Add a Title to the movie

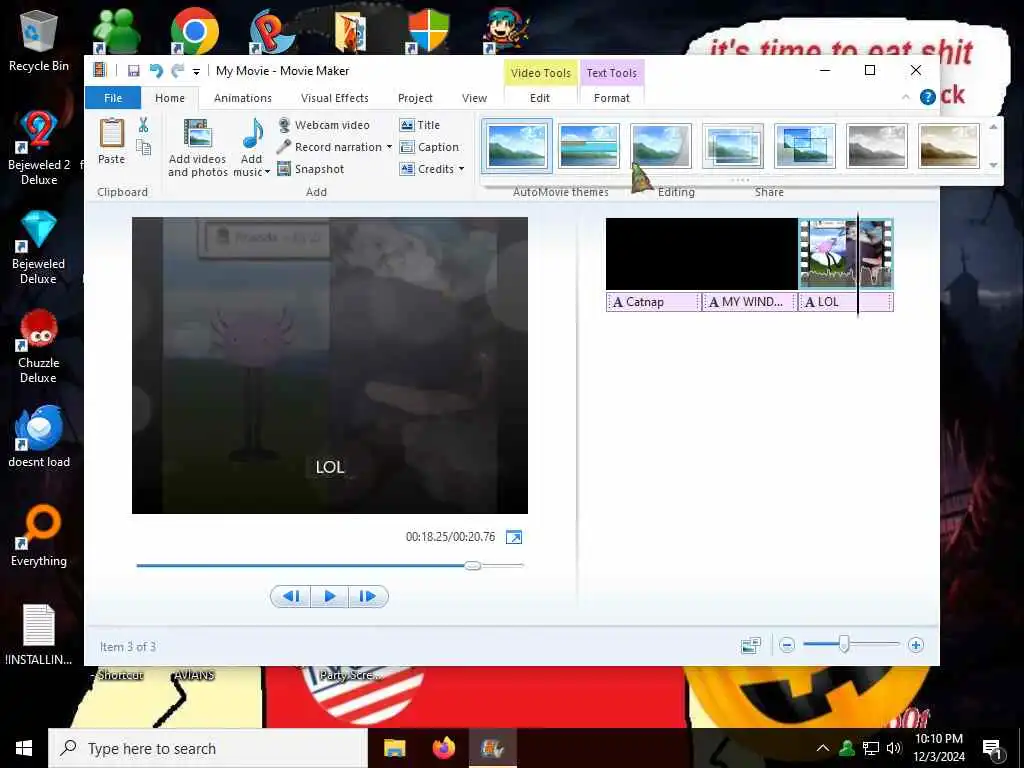pos(420,125)
